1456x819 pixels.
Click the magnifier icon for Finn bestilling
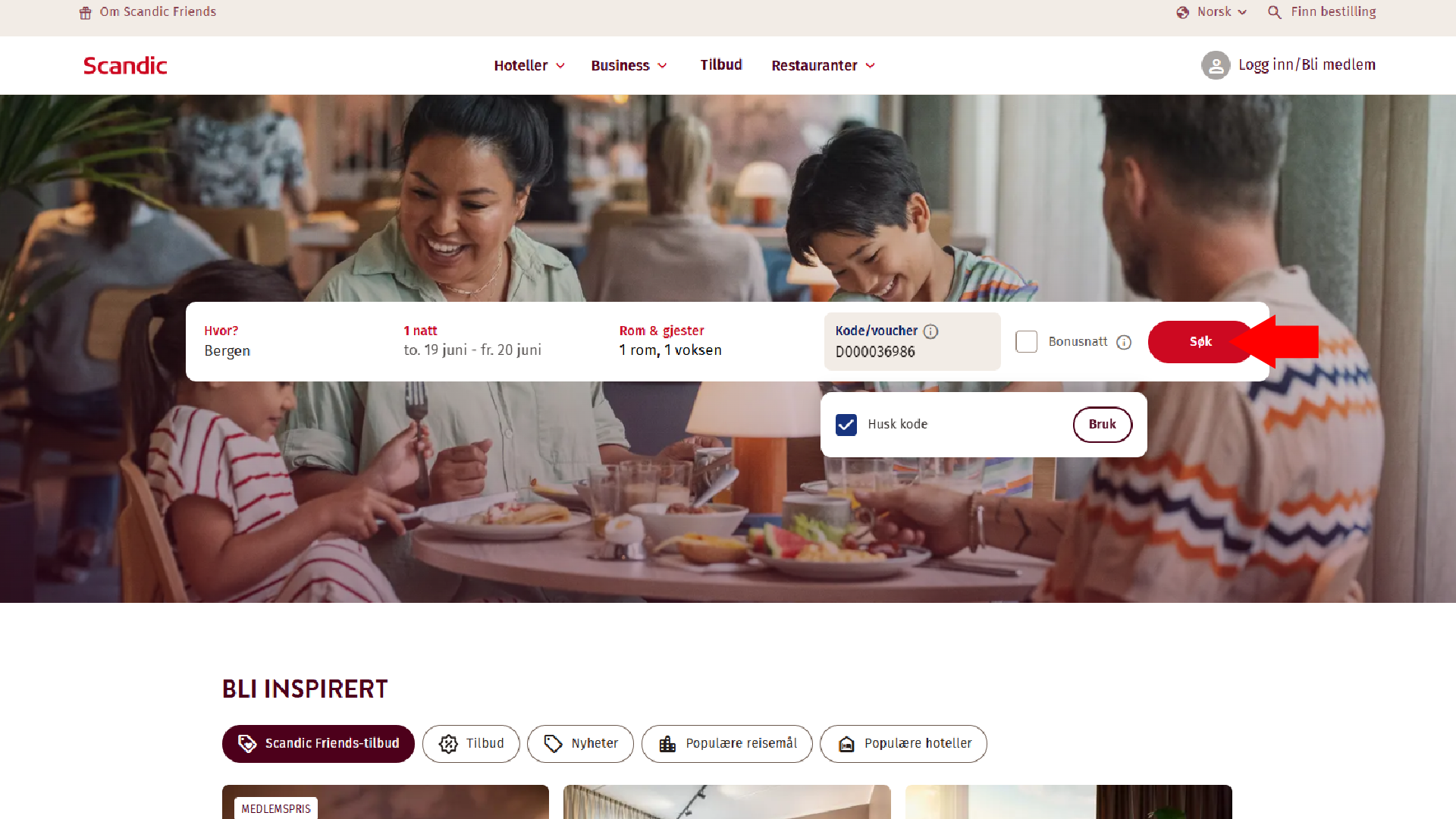click(x=1275, y=12)
